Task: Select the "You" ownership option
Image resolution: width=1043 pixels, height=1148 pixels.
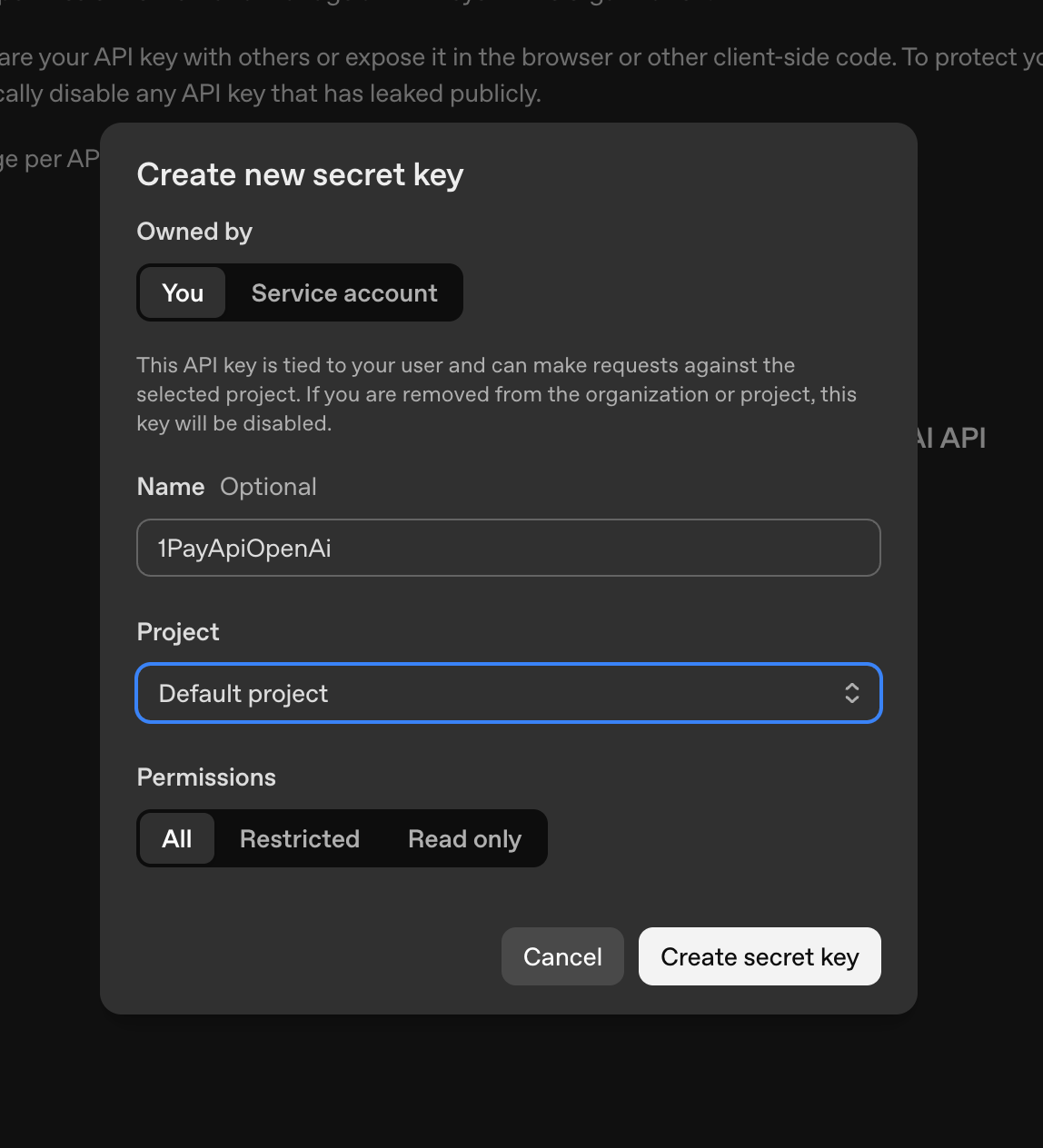Action: [x=183, y=292]
